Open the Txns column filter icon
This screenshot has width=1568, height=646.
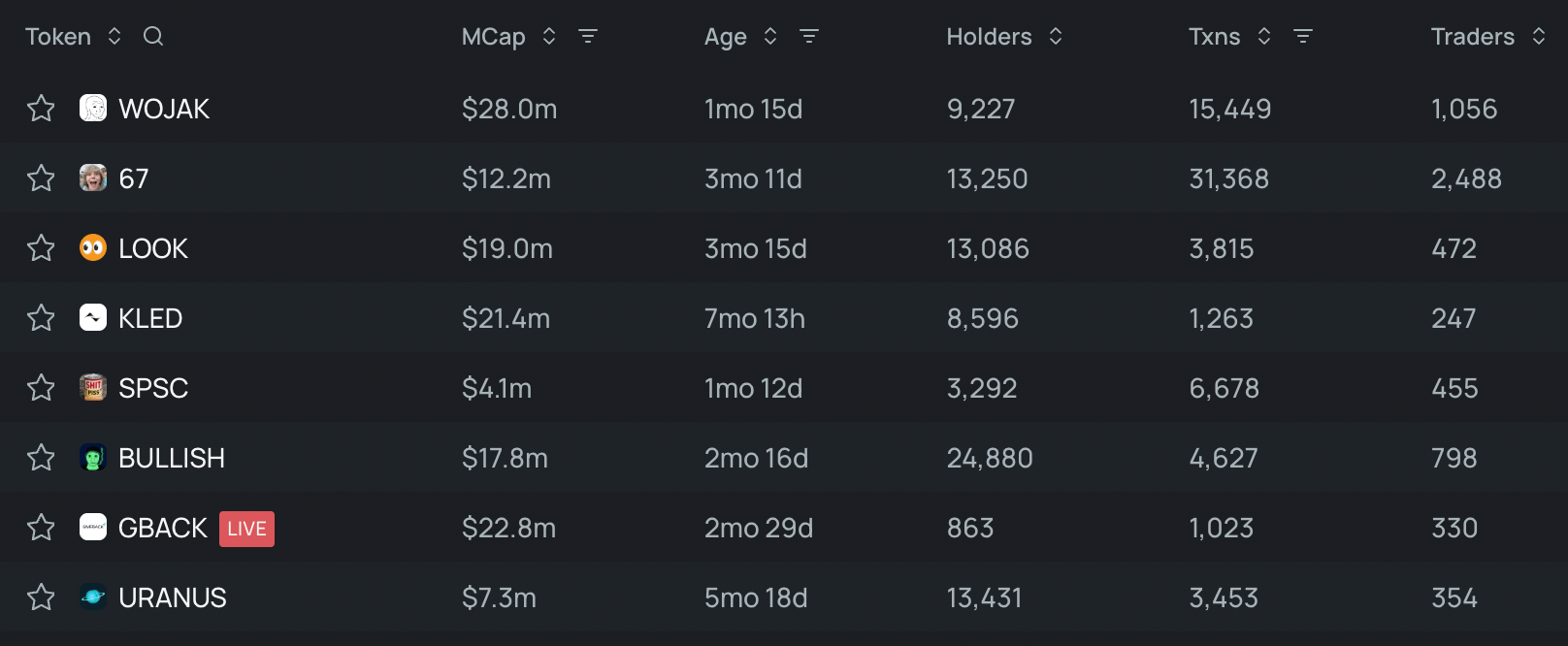tap(1303, 37)
